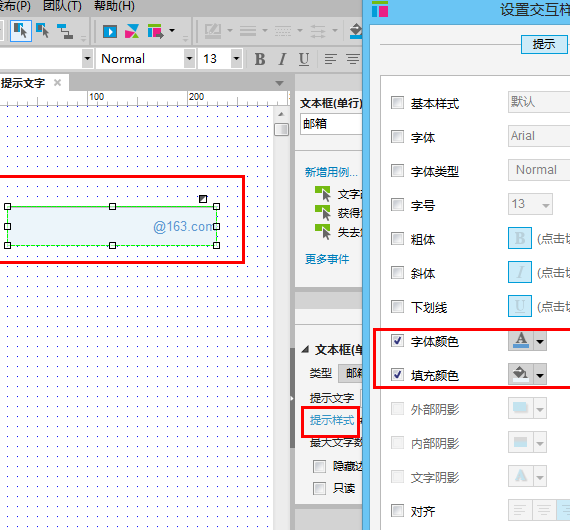Uncheck the 填充颜色 checkbox
570x530 pixels.
pos(397,374)
